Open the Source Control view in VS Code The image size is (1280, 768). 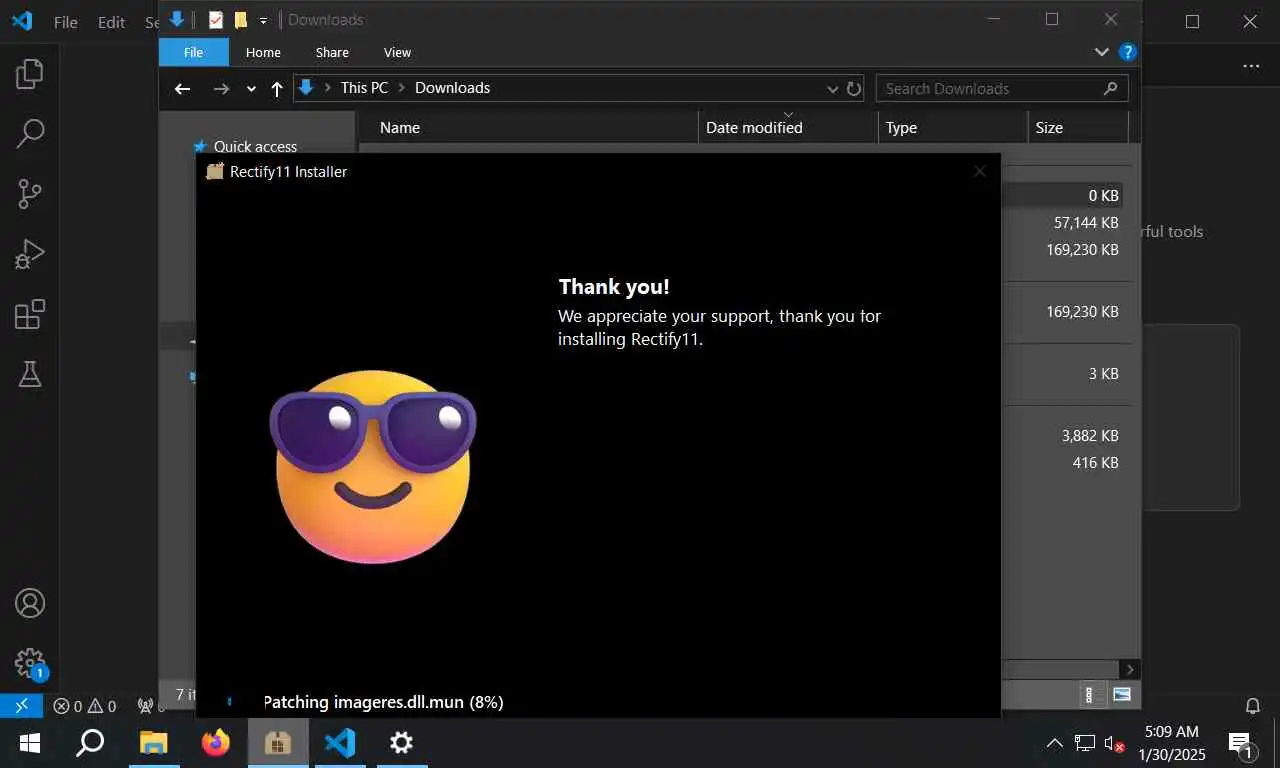coord(30,194)
